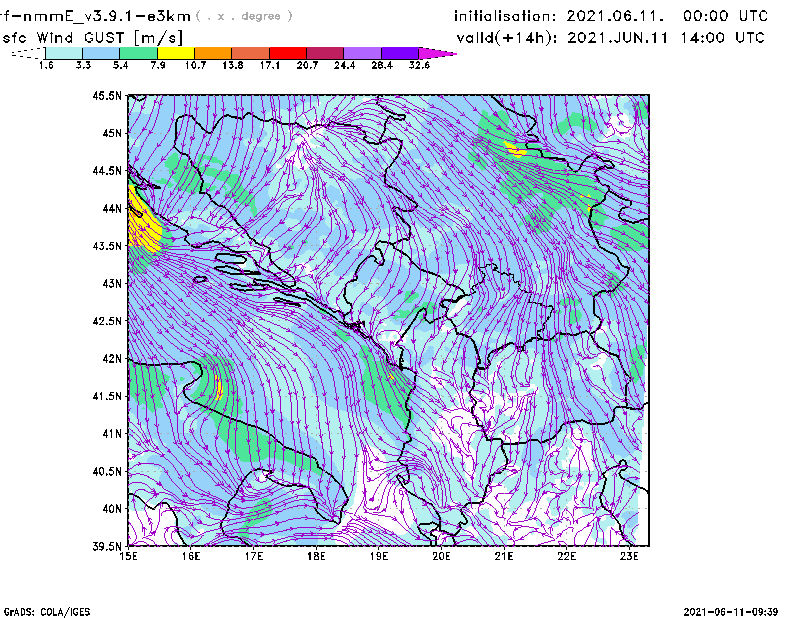Image resolution: width=800 pixels, height=618 pixels.
Task: Click the 'sfc Wind GUST [m/s]' title
Action: (92, 38)
